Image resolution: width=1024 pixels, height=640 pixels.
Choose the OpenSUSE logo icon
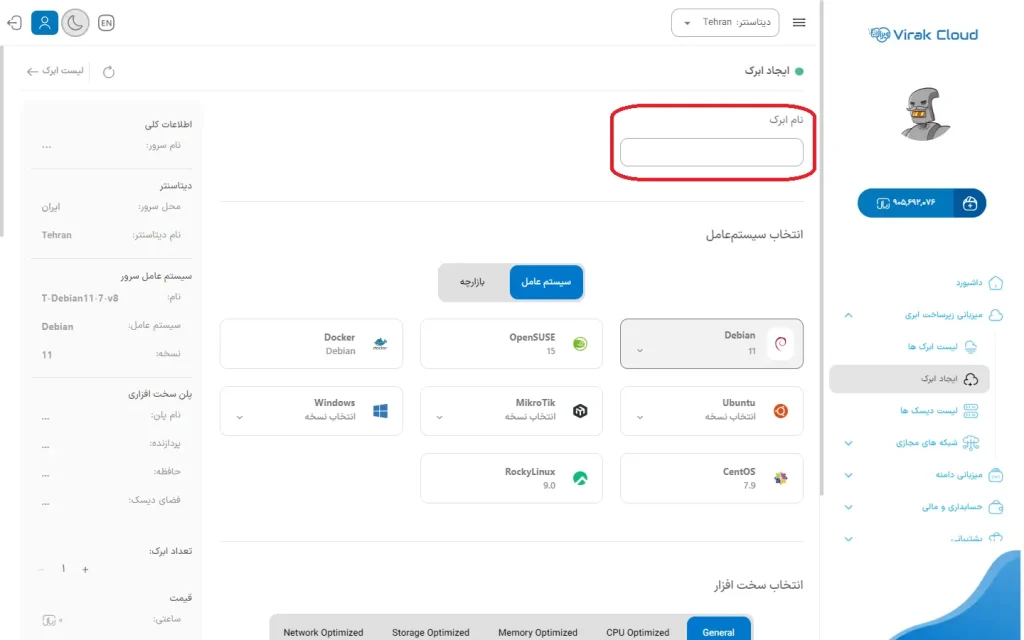[580, 344]
